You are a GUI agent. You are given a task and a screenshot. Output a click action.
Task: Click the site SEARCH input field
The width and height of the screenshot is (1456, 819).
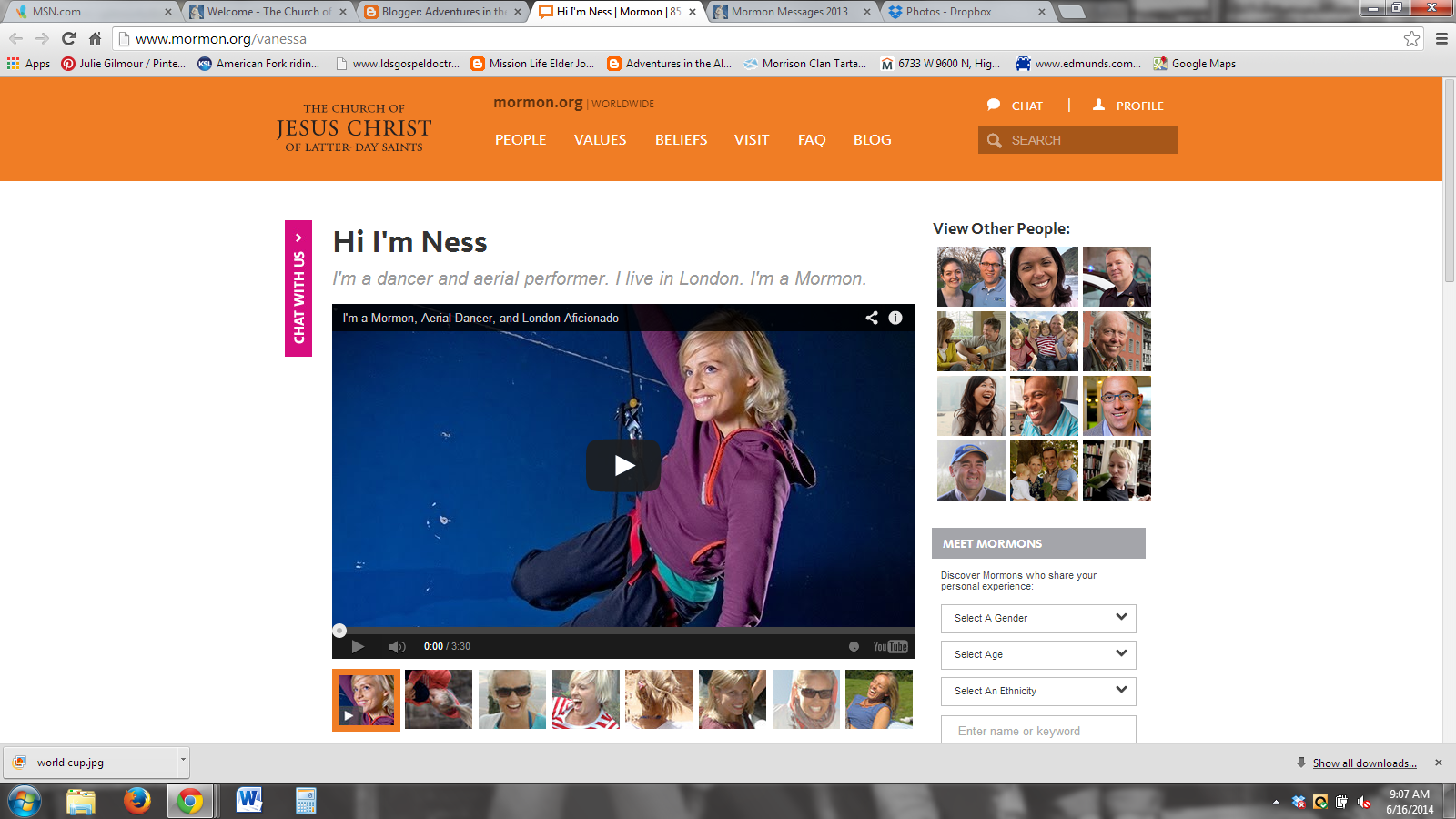[1078, 140]
